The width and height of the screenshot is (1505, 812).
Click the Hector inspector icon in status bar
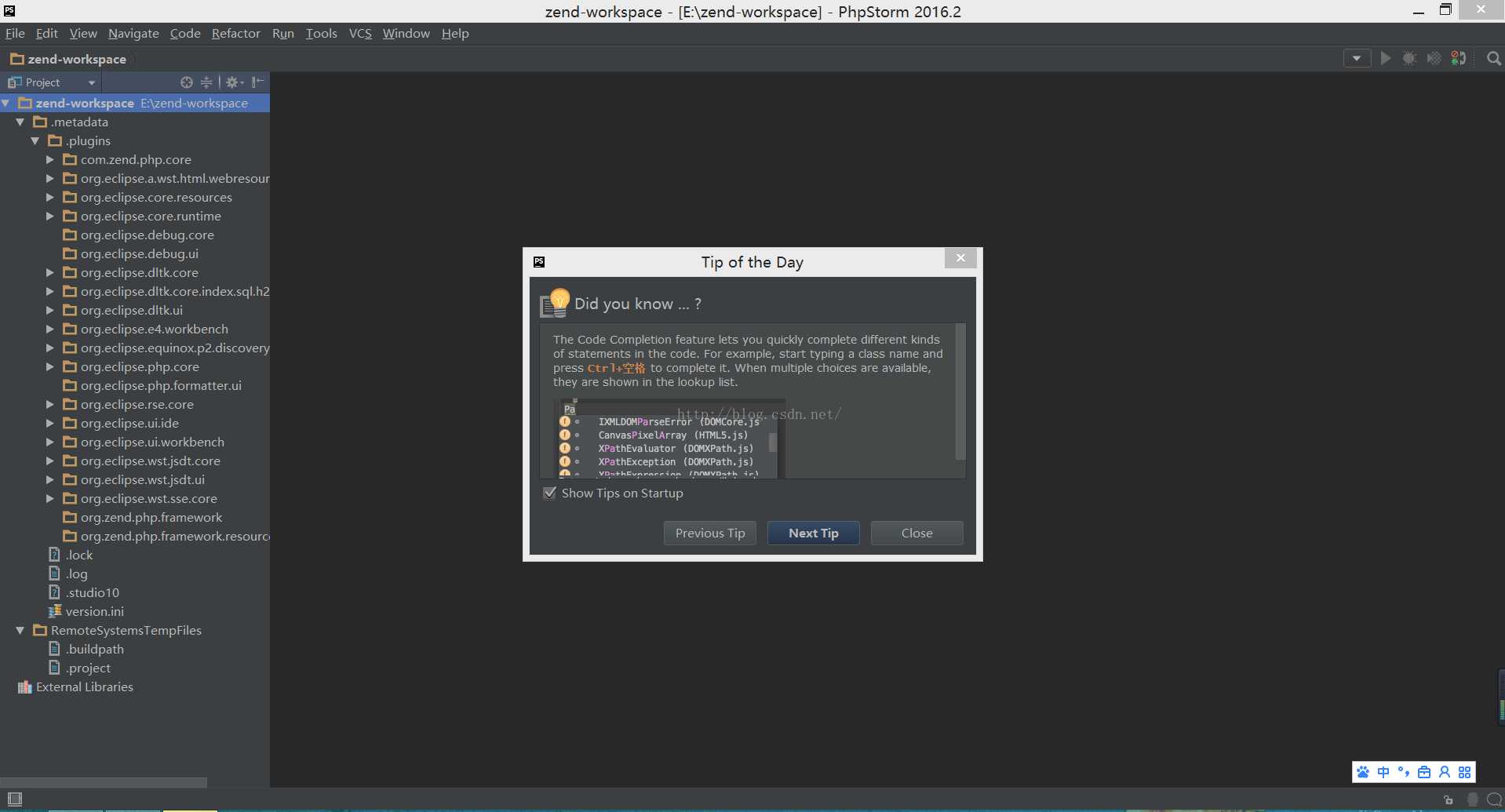[x=1473, y=799]
